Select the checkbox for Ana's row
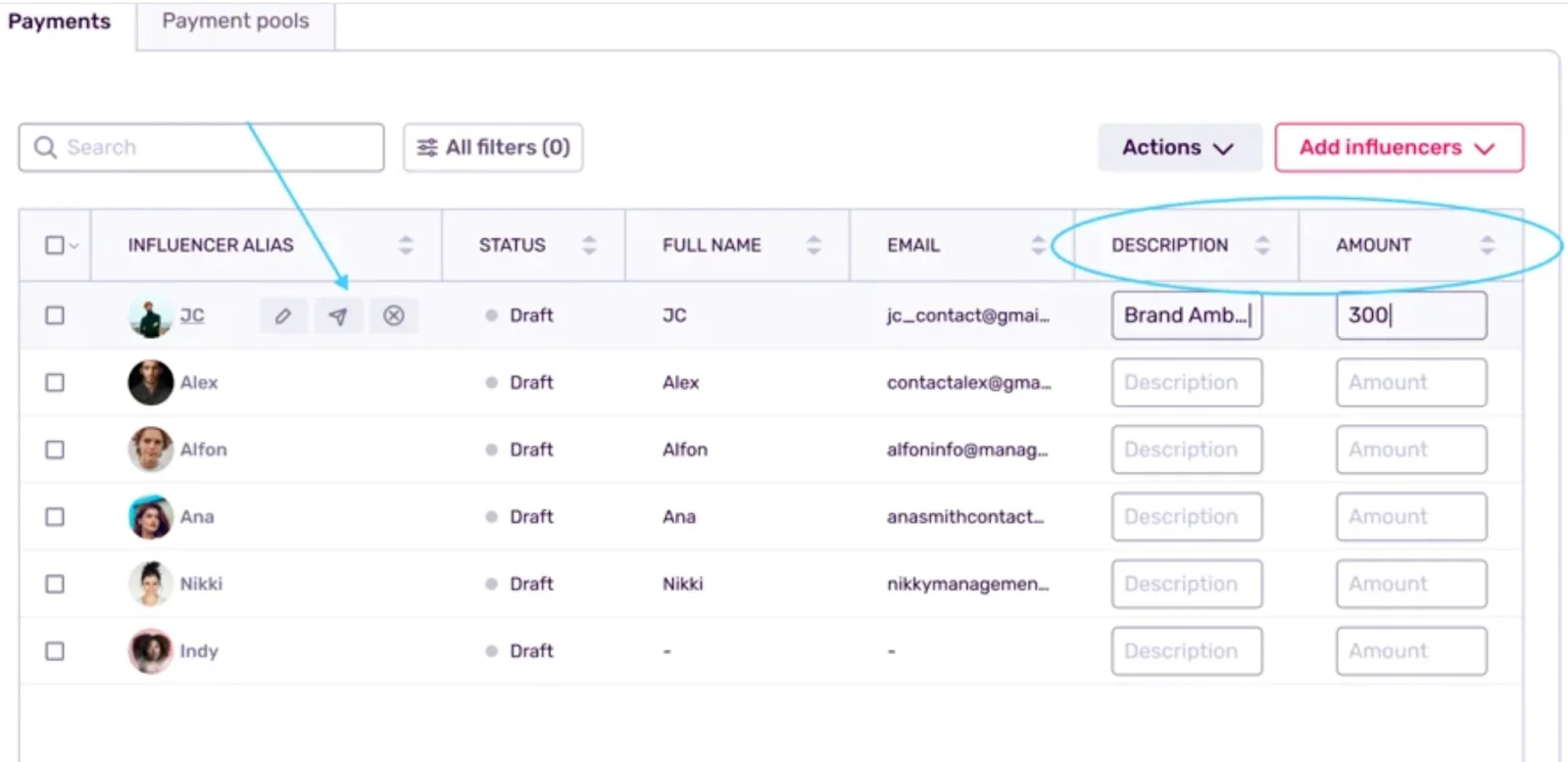1568x762 pixels. (x=55, y=516)
